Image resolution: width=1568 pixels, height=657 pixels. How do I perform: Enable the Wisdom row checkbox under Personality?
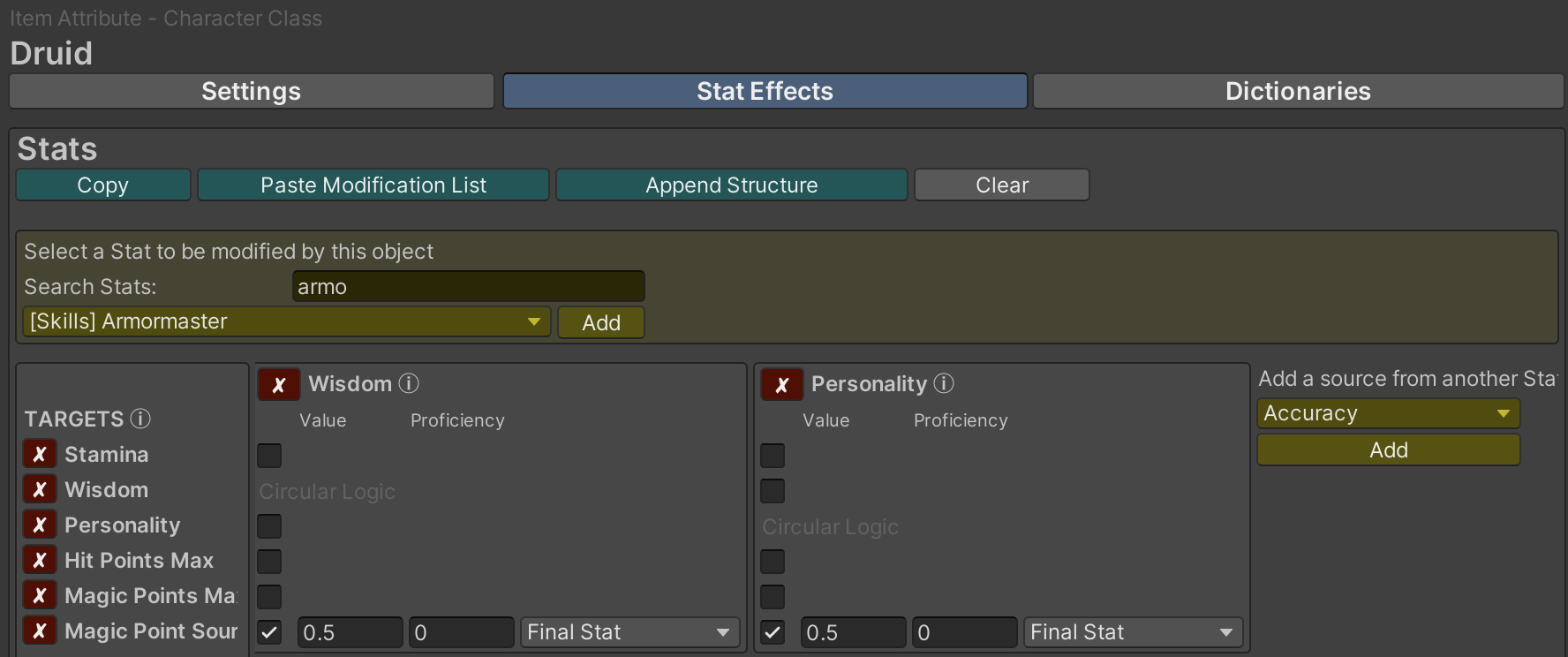pos(773,491)
